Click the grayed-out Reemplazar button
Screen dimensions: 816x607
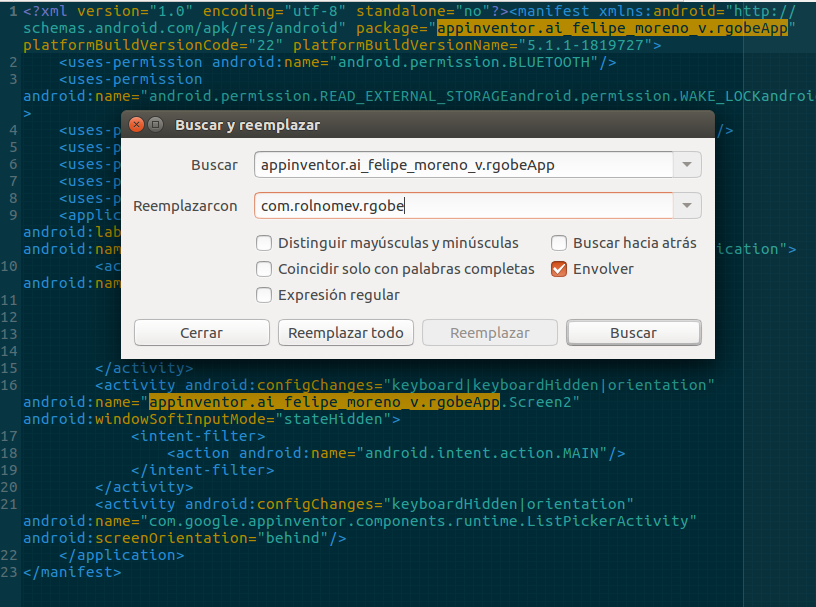(490, 333)
